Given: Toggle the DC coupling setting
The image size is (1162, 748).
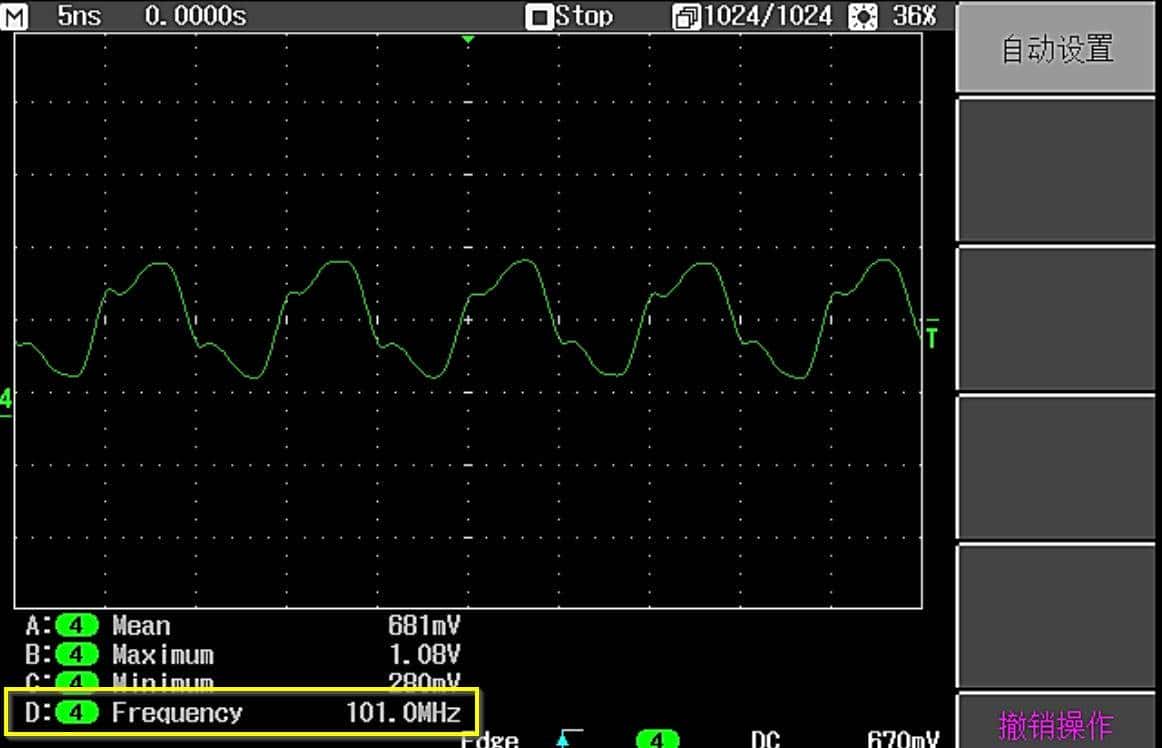Looking at the screenshot, I should [x=765, y=740].
